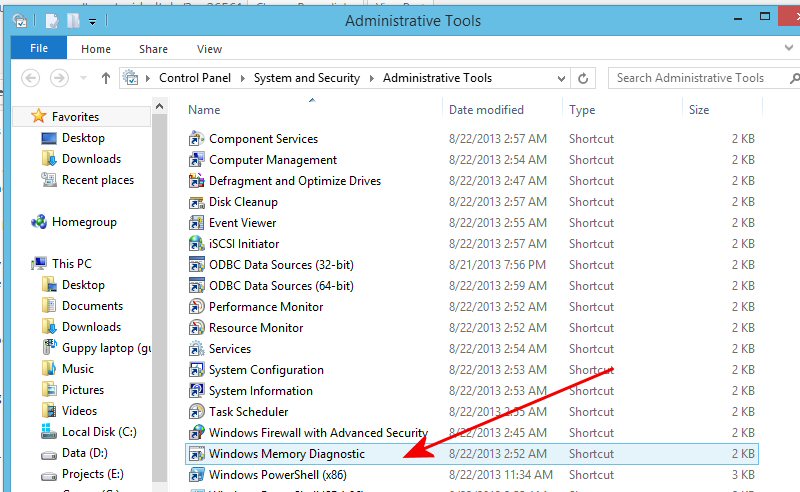Image resolution: width=800 pixels, height=492 pixels.
Task: Click arrow after System and Security breadcrumb
Action: pyautogui.click(x=372, y=78)
